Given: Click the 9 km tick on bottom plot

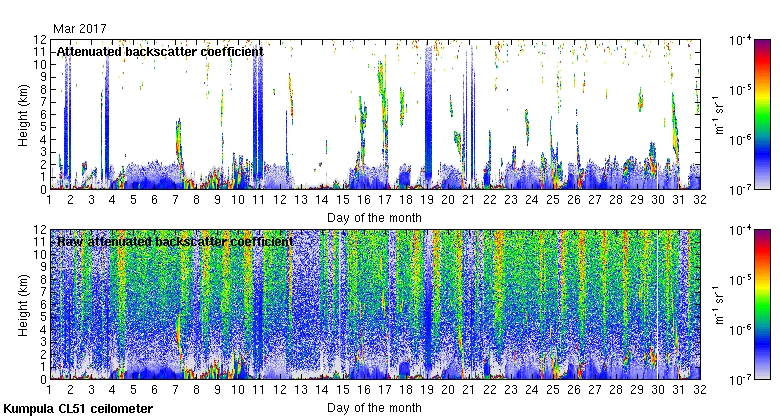Looking at the screenshot, I should (43, 267).
